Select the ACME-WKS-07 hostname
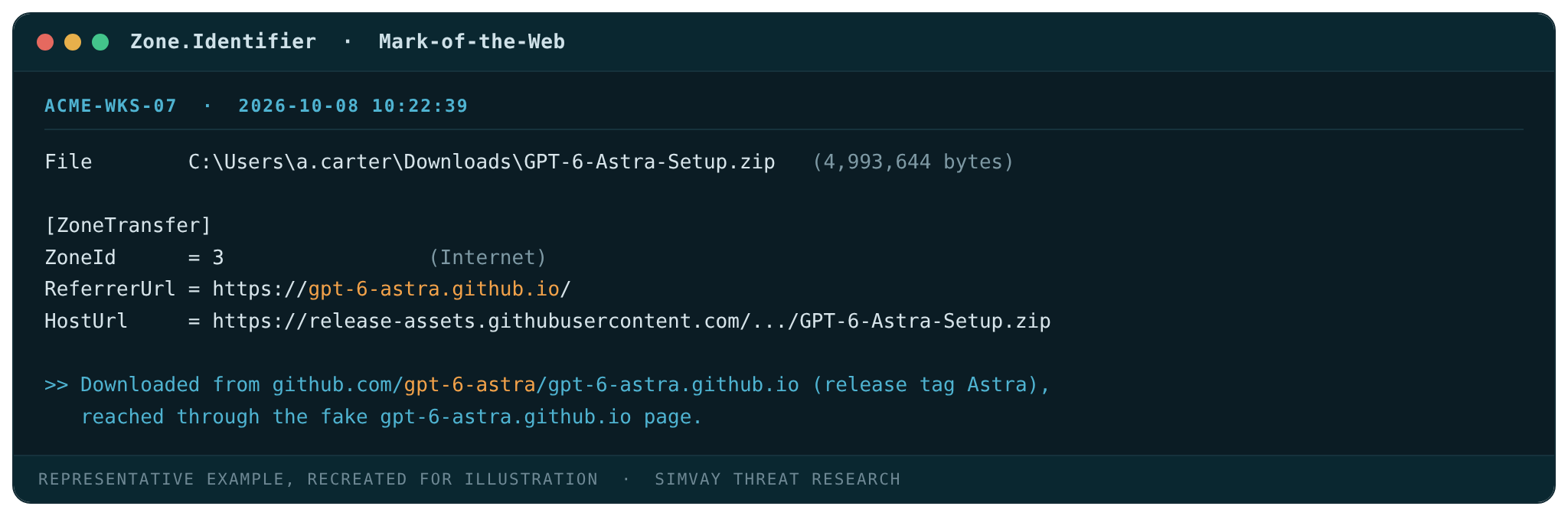 coord(111,106)
